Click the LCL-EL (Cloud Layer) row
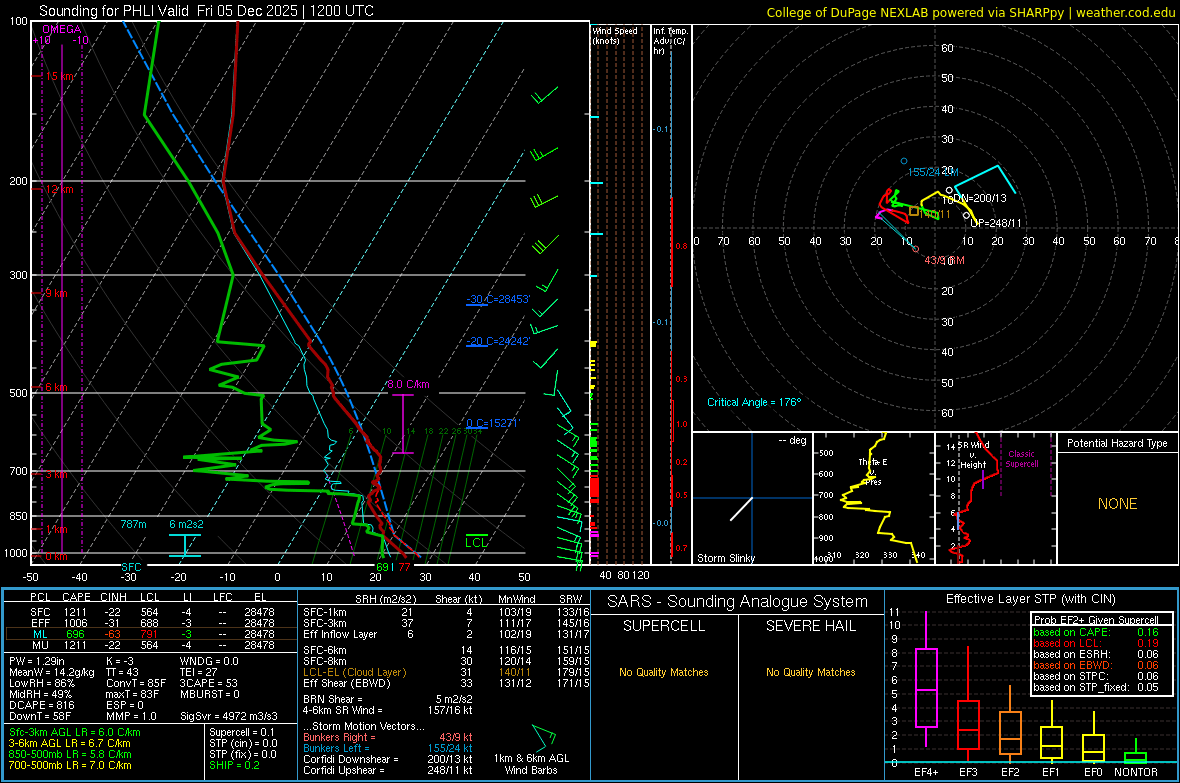The height and width of the screenshot is (783, 1180). point(445,672)
